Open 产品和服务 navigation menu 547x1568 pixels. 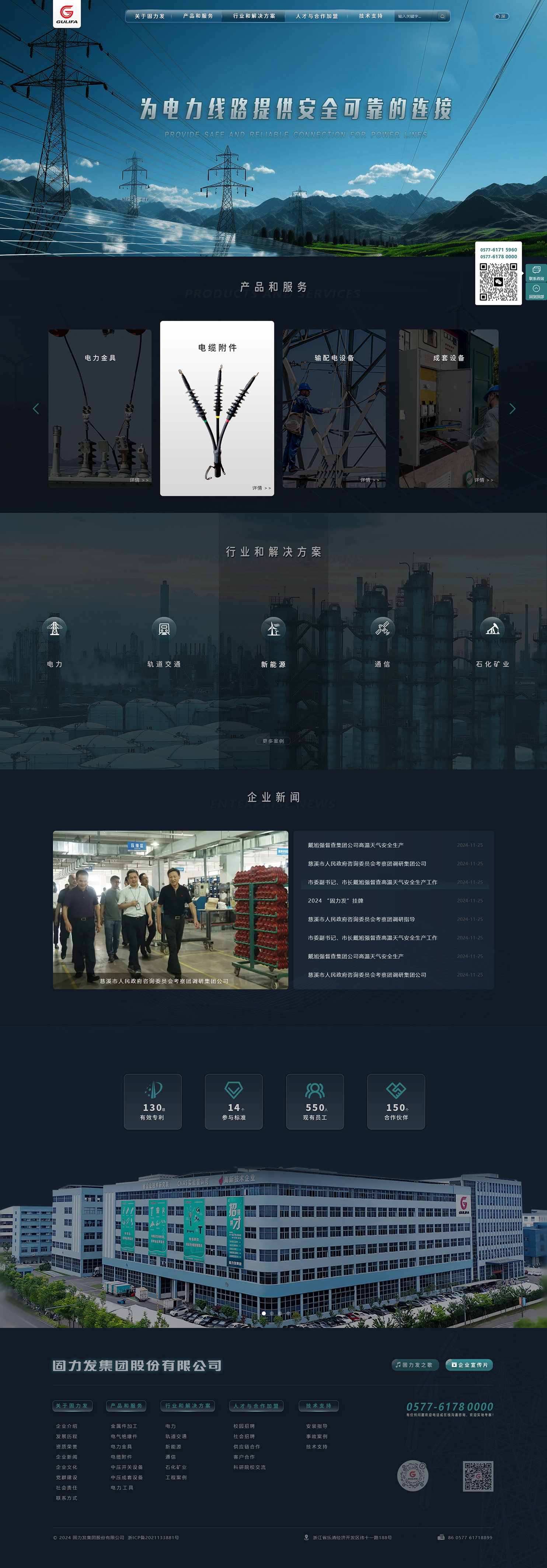click(x=198, y=17)
